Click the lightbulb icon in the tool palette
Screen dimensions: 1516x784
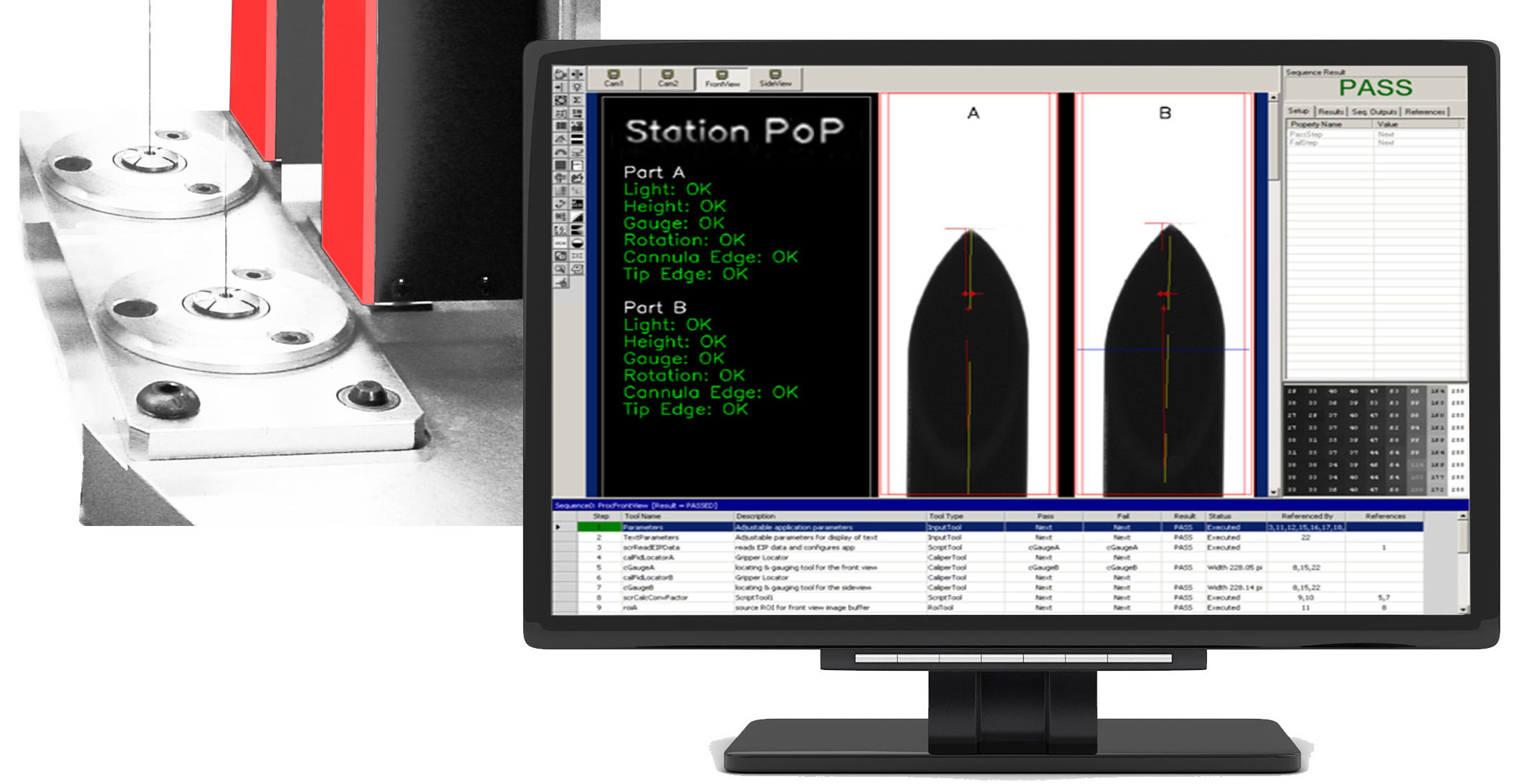577,87
